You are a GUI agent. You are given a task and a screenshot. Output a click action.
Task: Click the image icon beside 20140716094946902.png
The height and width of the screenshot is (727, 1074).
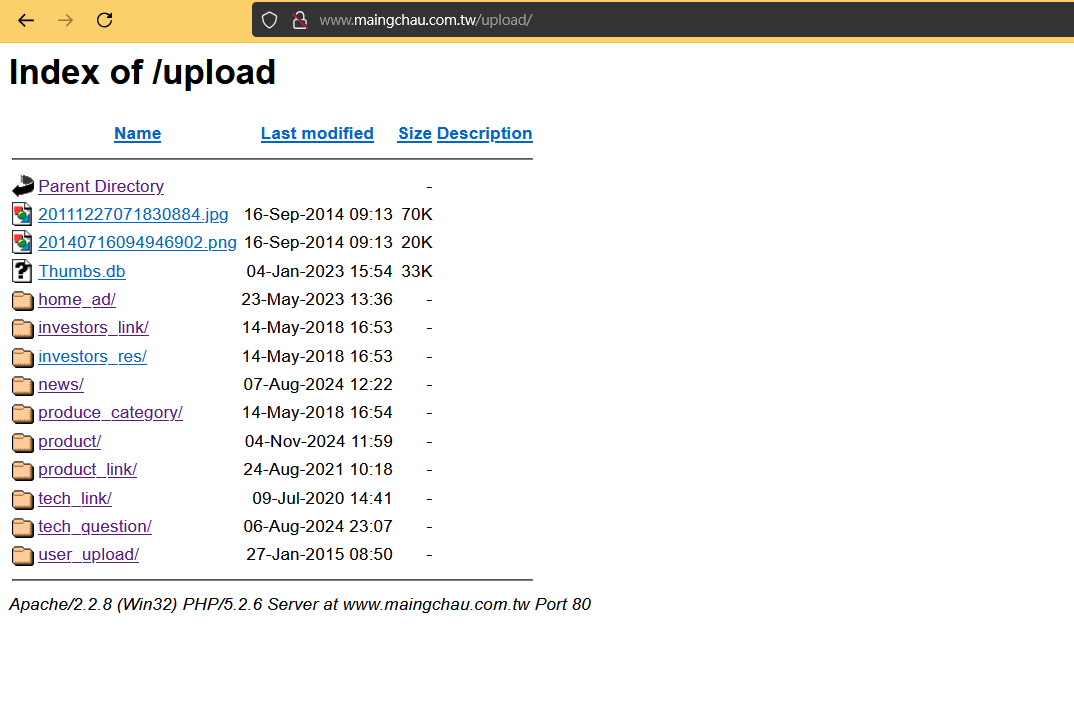coord(22,243)
